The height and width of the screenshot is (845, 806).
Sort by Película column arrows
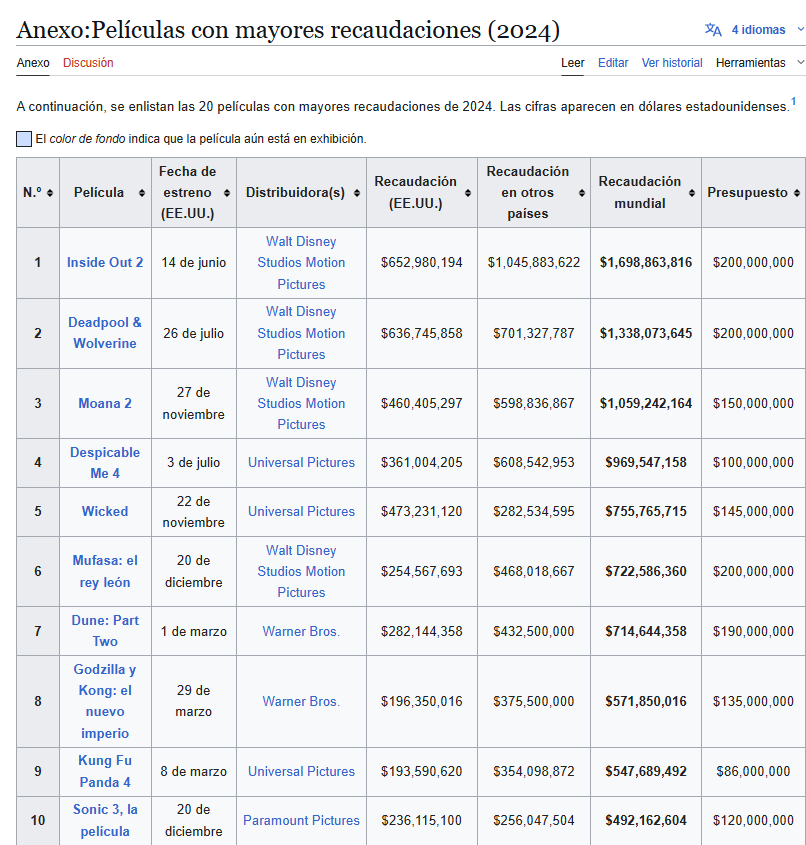pos(142,193)
